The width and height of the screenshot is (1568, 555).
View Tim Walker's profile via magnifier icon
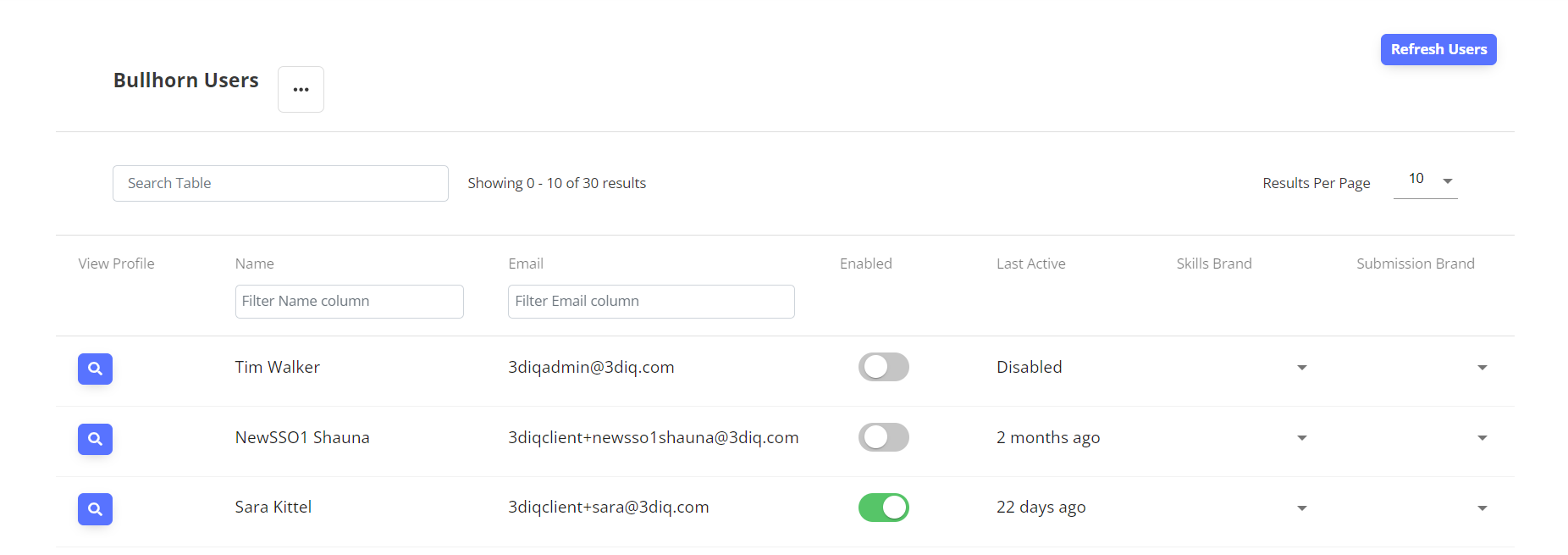[95, 369]
